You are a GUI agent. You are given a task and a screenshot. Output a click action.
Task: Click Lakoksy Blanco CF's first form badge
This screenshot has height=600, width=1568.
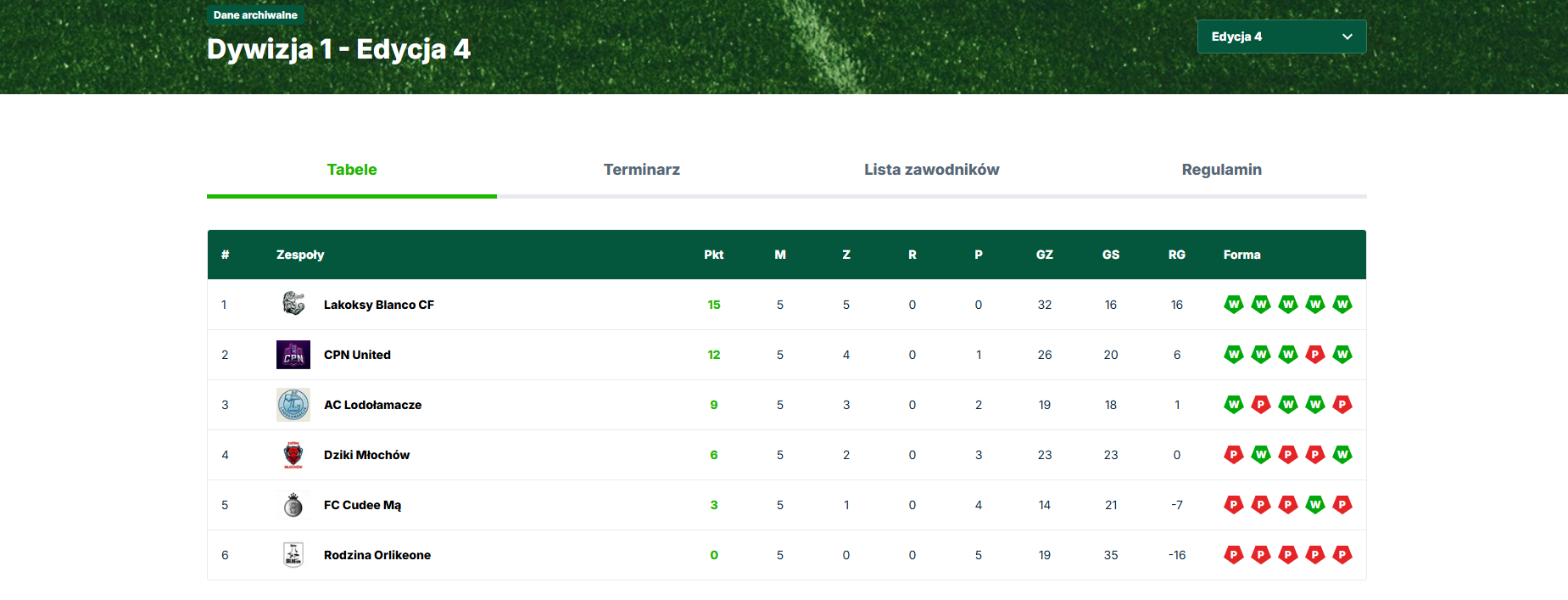point(1233,304)
